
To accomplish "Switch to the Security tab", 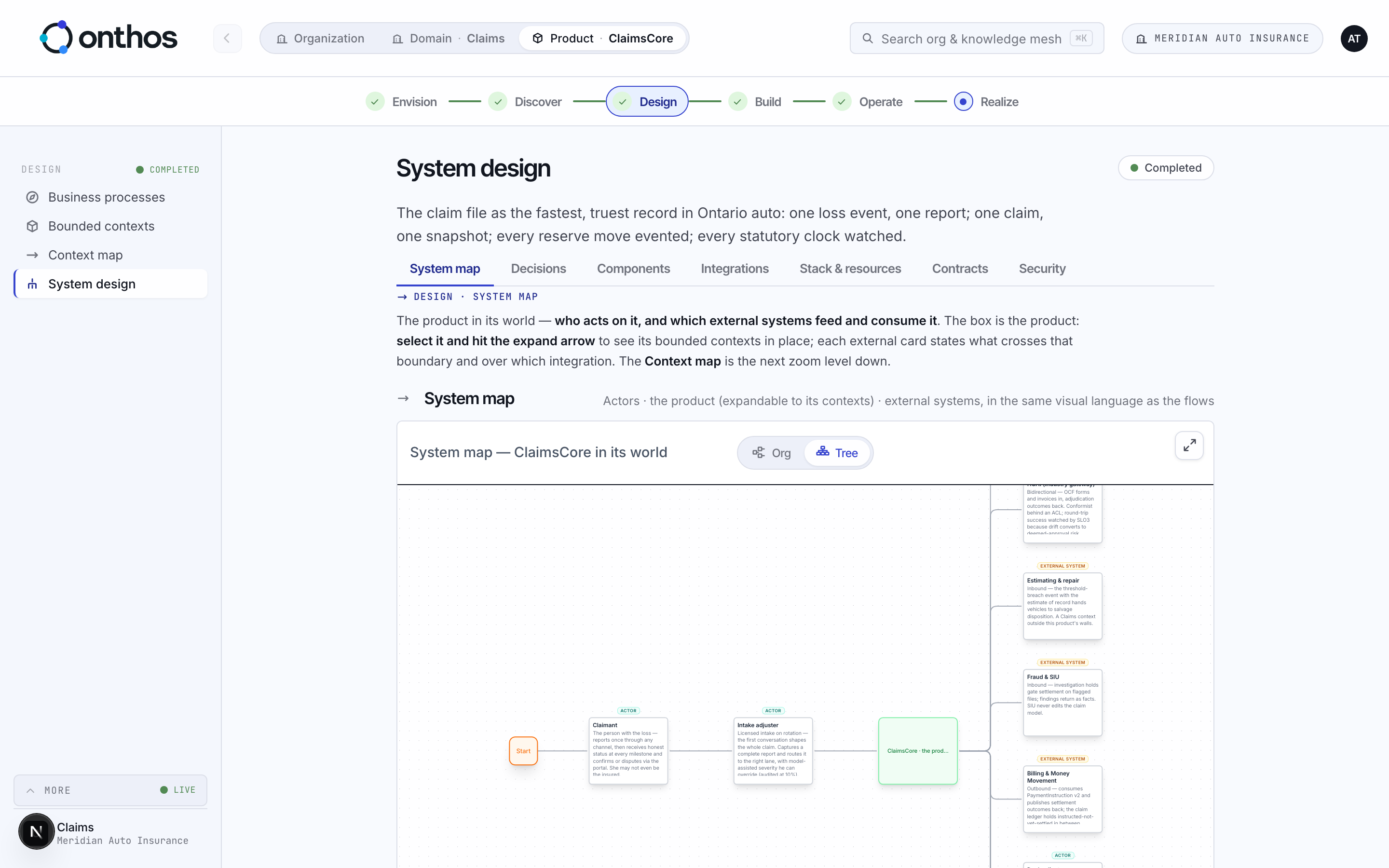I will tap(1042, 269).
